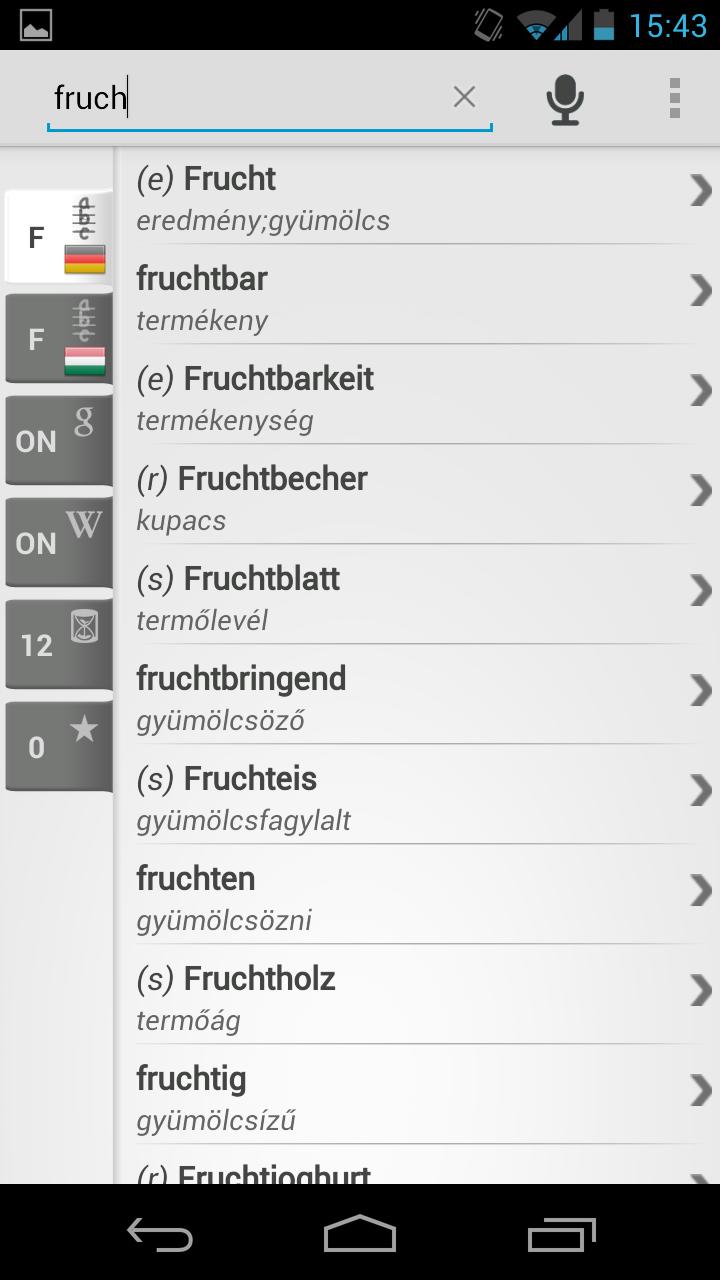
Task: Expand the fruchtig entry chevron
Action: (x=700, y=1090)
